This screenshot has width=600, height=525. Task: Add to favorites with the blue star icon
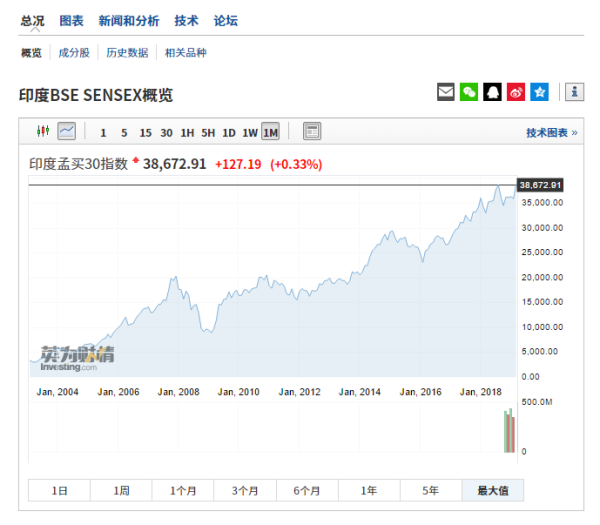tap(539, 92)
